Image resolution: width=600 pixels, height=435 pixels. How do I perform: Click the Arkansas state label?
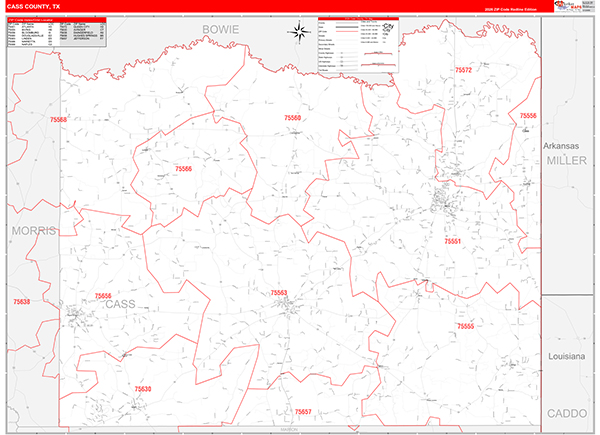click(561, 146)
